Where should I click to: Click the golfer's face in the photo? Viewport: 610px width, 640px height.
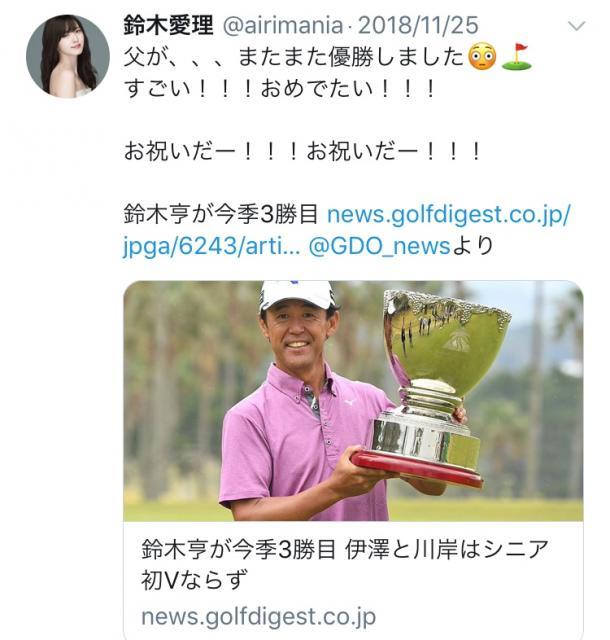coord(299,335)
